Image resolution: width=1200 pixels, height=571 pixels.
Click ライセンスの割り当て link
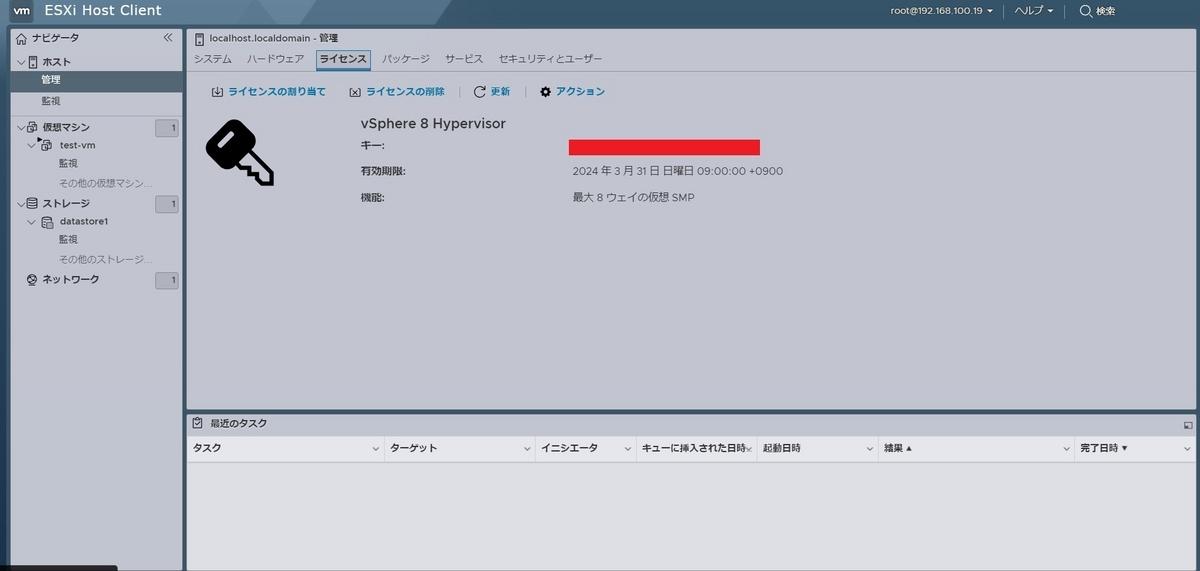(x=277, y=92)
